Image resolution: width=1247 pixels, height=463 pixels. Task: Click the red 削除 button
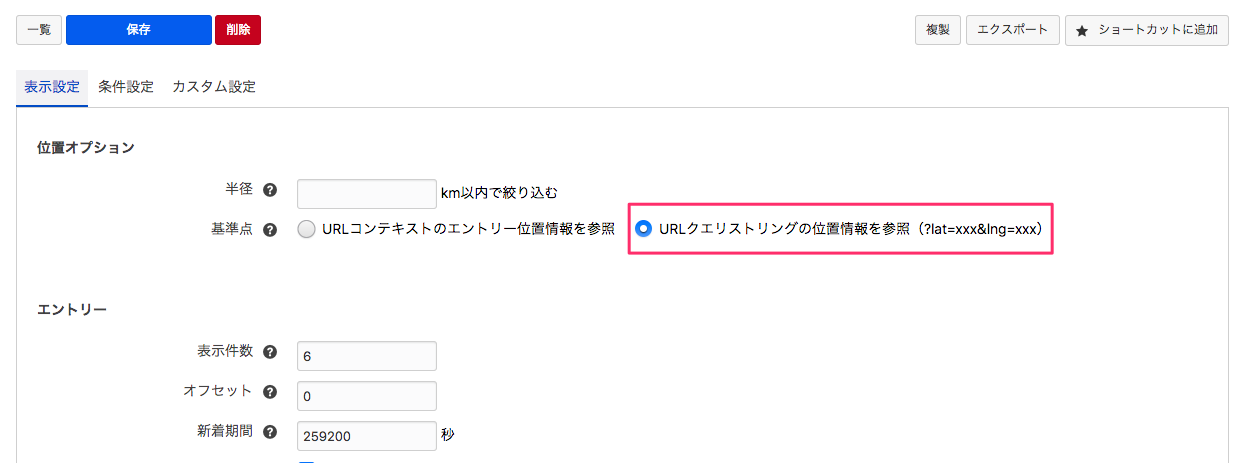pos(238,30)
